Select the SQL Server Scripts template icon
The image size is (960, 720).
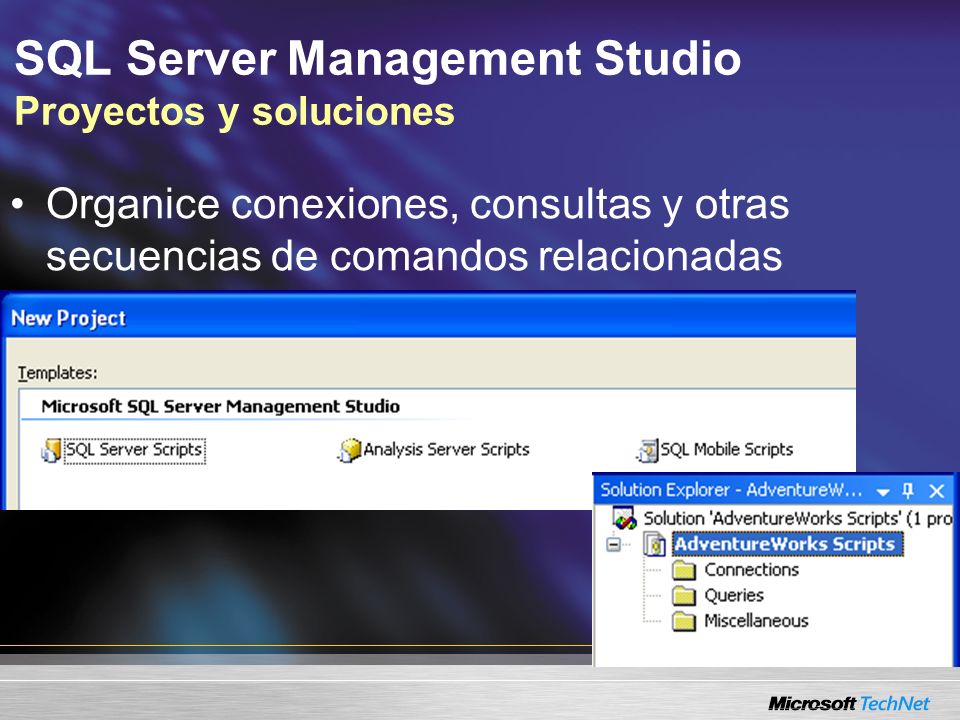(51, 451)
